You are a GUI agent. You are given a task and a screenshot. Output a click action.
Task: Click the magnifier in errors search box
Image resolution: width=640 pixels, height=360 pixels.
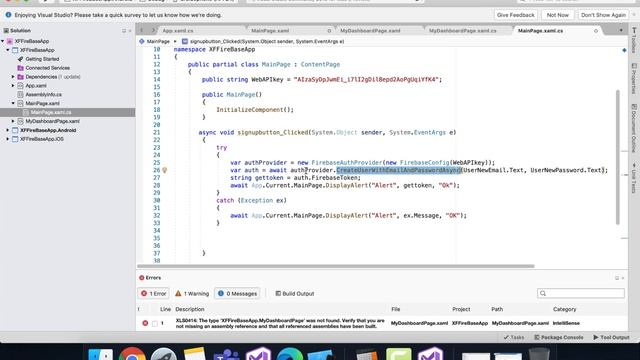pos(543,293)
